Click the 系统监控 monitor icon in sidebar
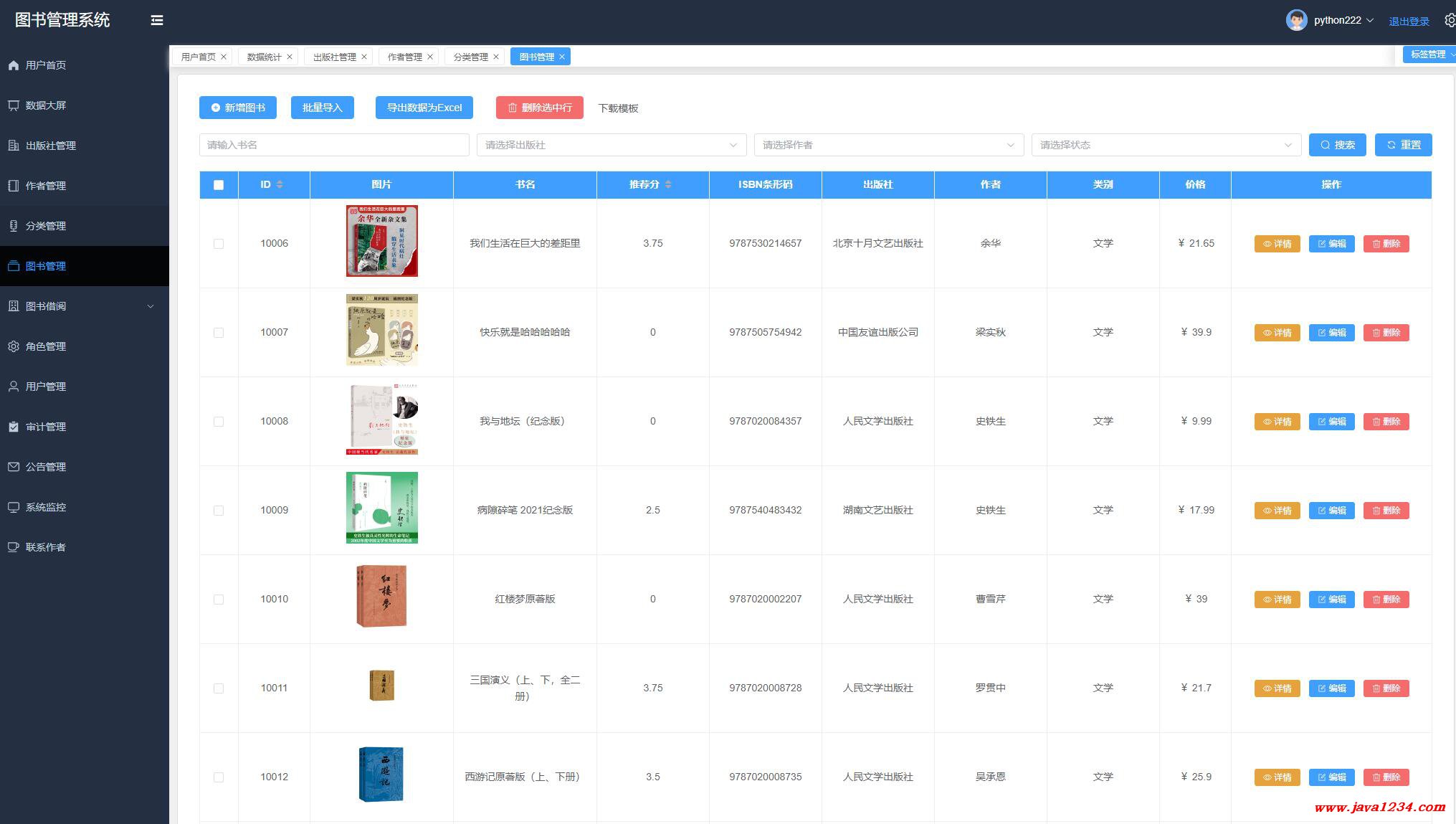Viewport: 1456px width, 824px height. point(13,507)
